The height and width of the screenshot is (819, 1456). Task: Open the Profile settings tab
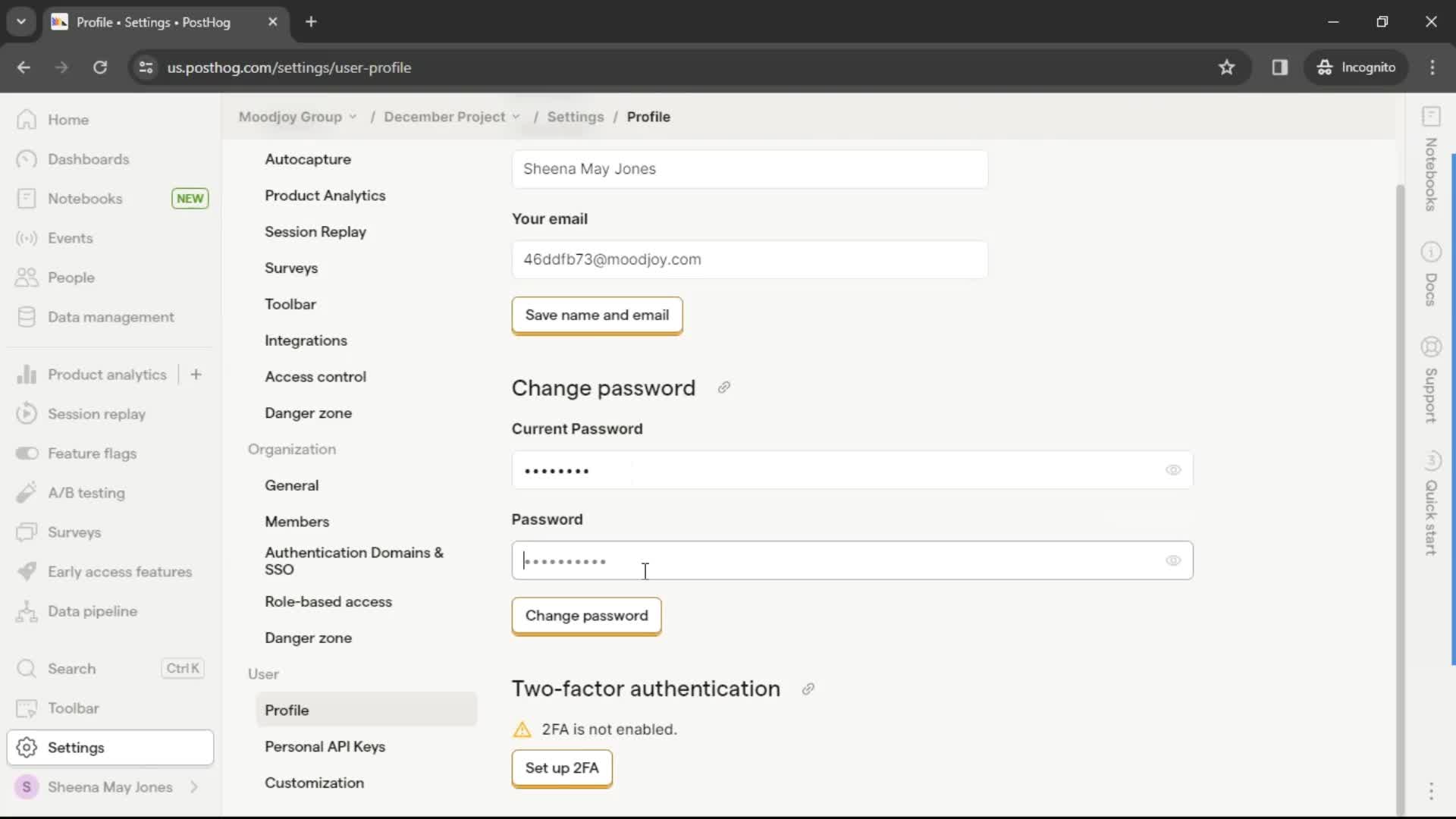tap(287, 710)
